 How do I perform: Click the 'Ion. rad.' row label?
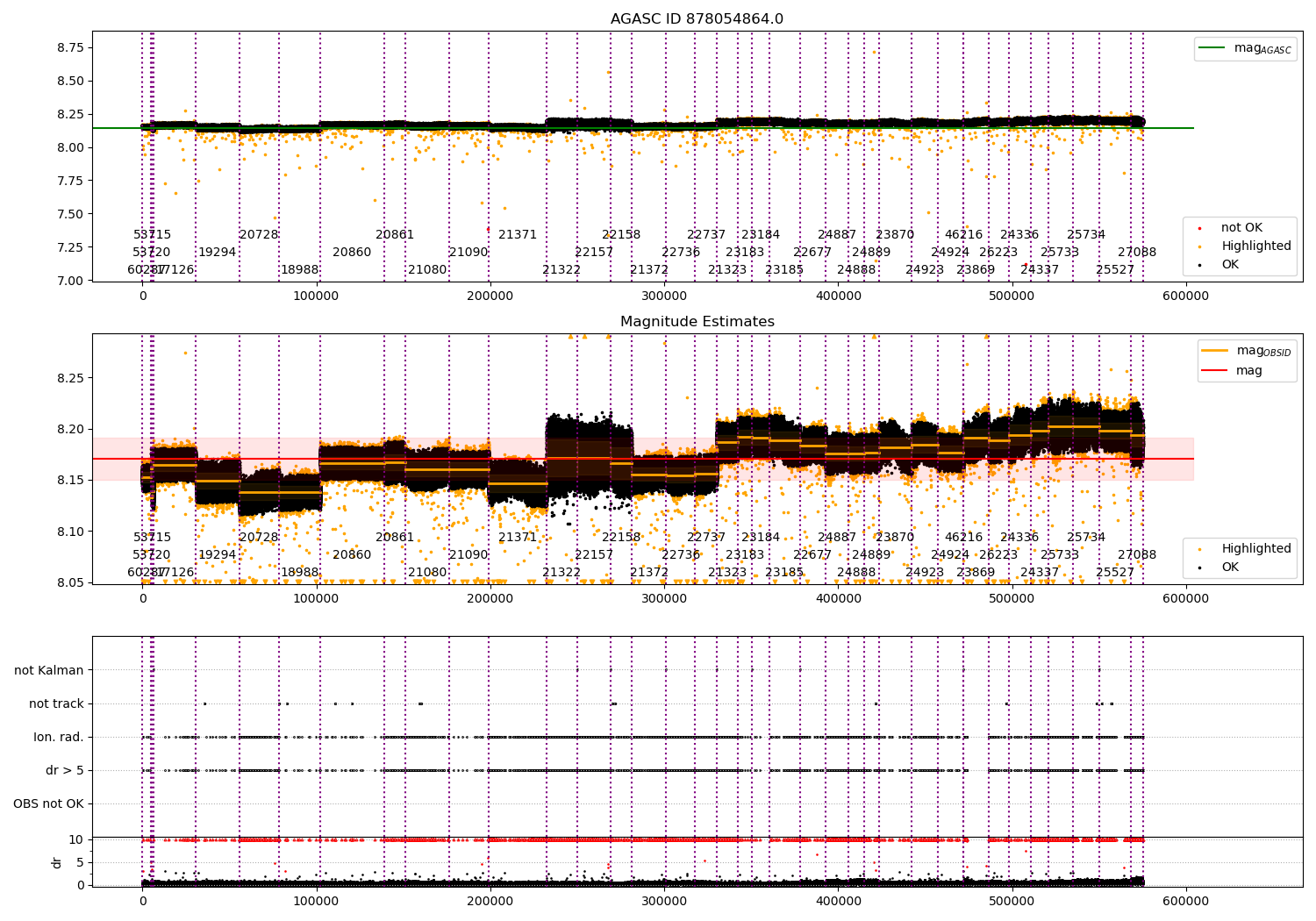(59, 737)
